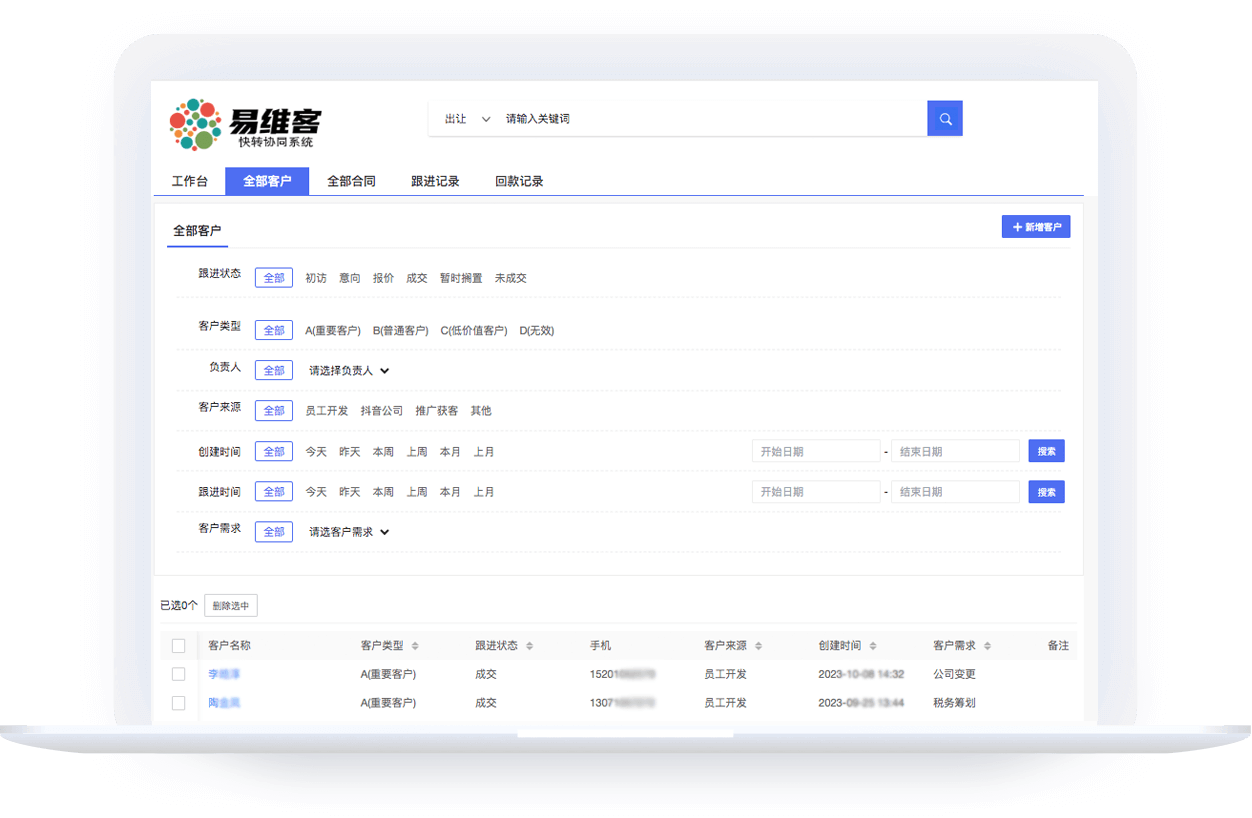This screenshot has width=1252, height=818.
Task: Sort by 客户来源 column arrows
Action: 758,646
